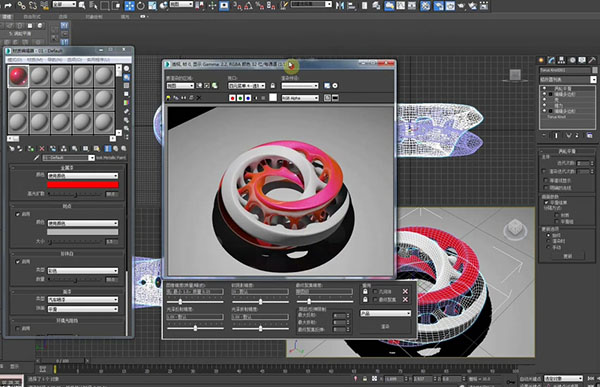Click the Redo arrow in main toolbar
The height and width of the screenshot is (387, 600).
point(8,5)
